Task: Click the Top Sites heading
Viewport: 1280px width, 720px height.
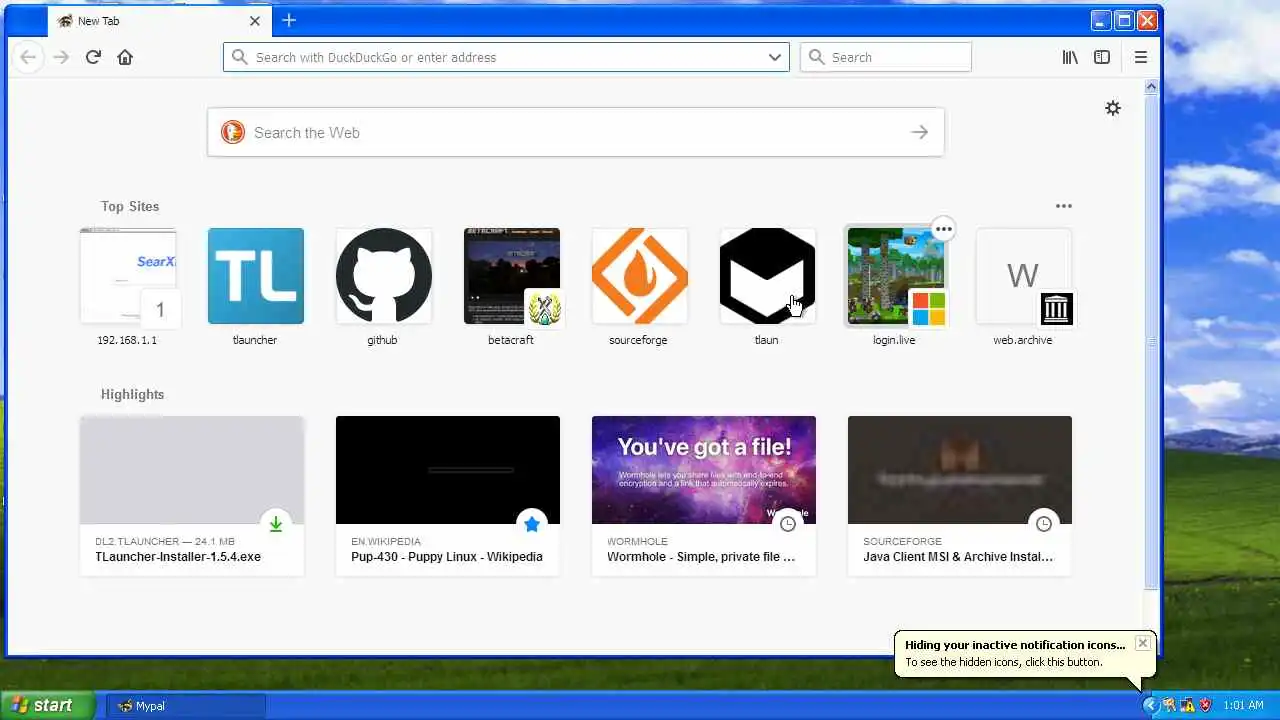Action: 130,206
